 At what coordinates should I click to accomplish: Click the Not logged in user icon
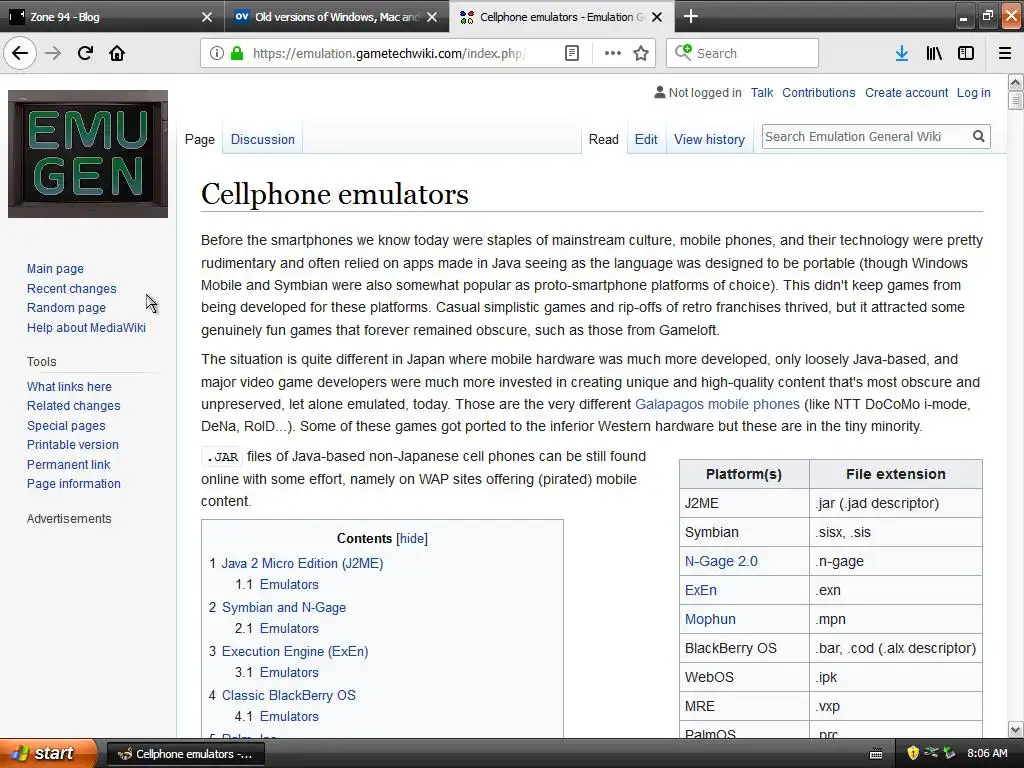660,93
